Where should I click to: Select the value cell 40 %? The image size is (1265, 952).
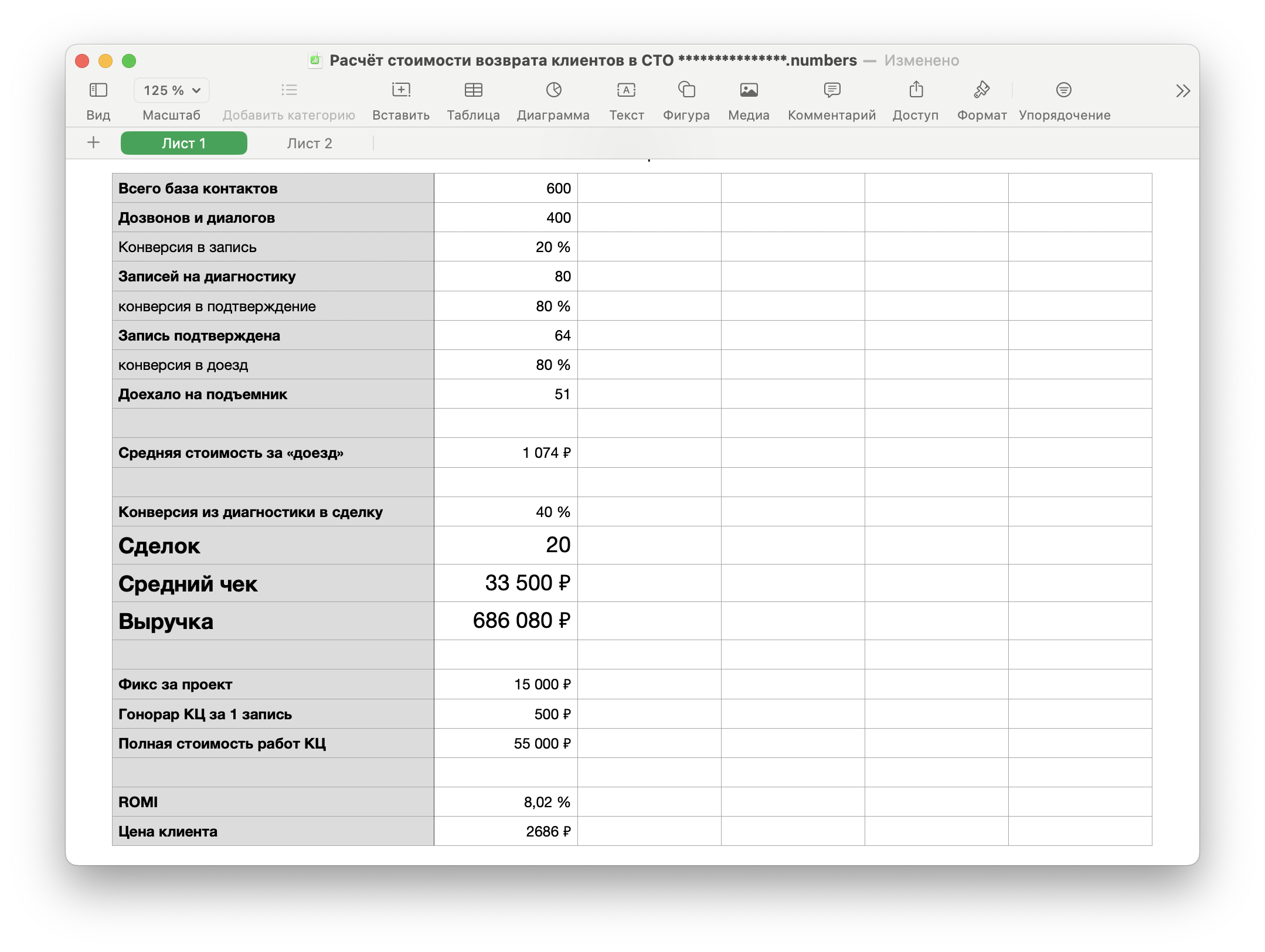[506, 512]
